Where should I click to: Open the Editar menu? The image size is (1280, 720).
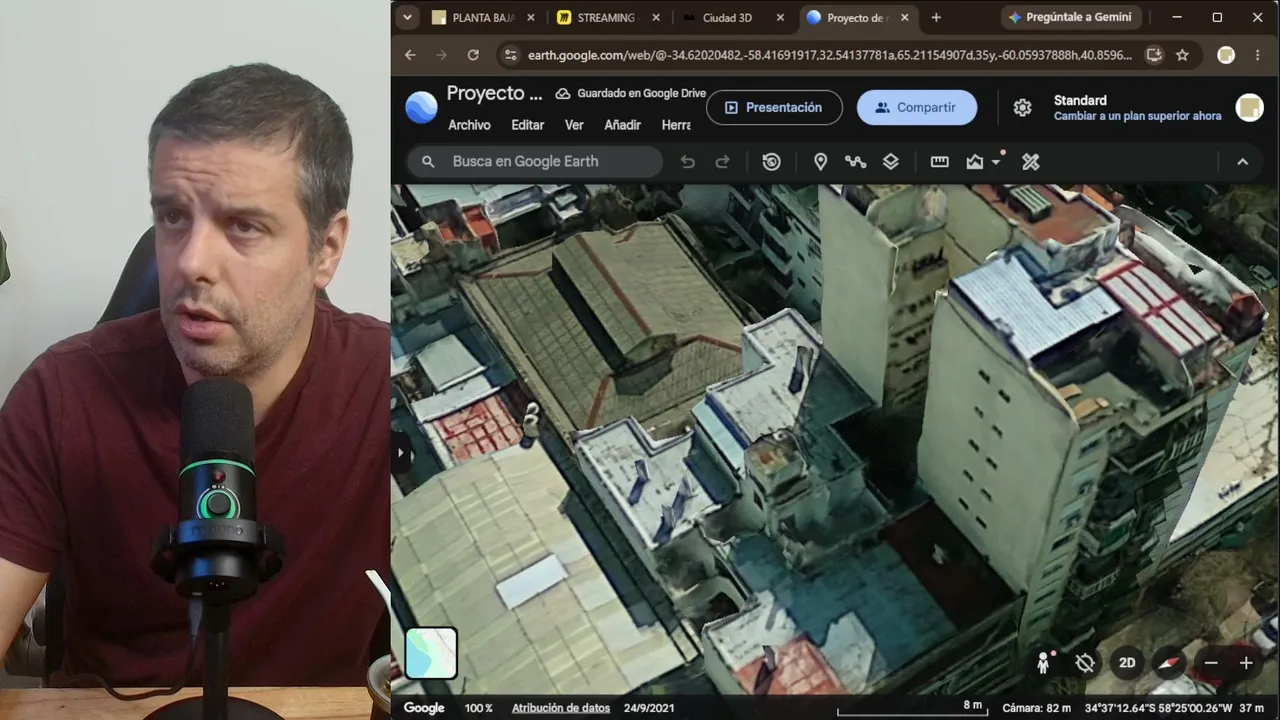(528, 125)
